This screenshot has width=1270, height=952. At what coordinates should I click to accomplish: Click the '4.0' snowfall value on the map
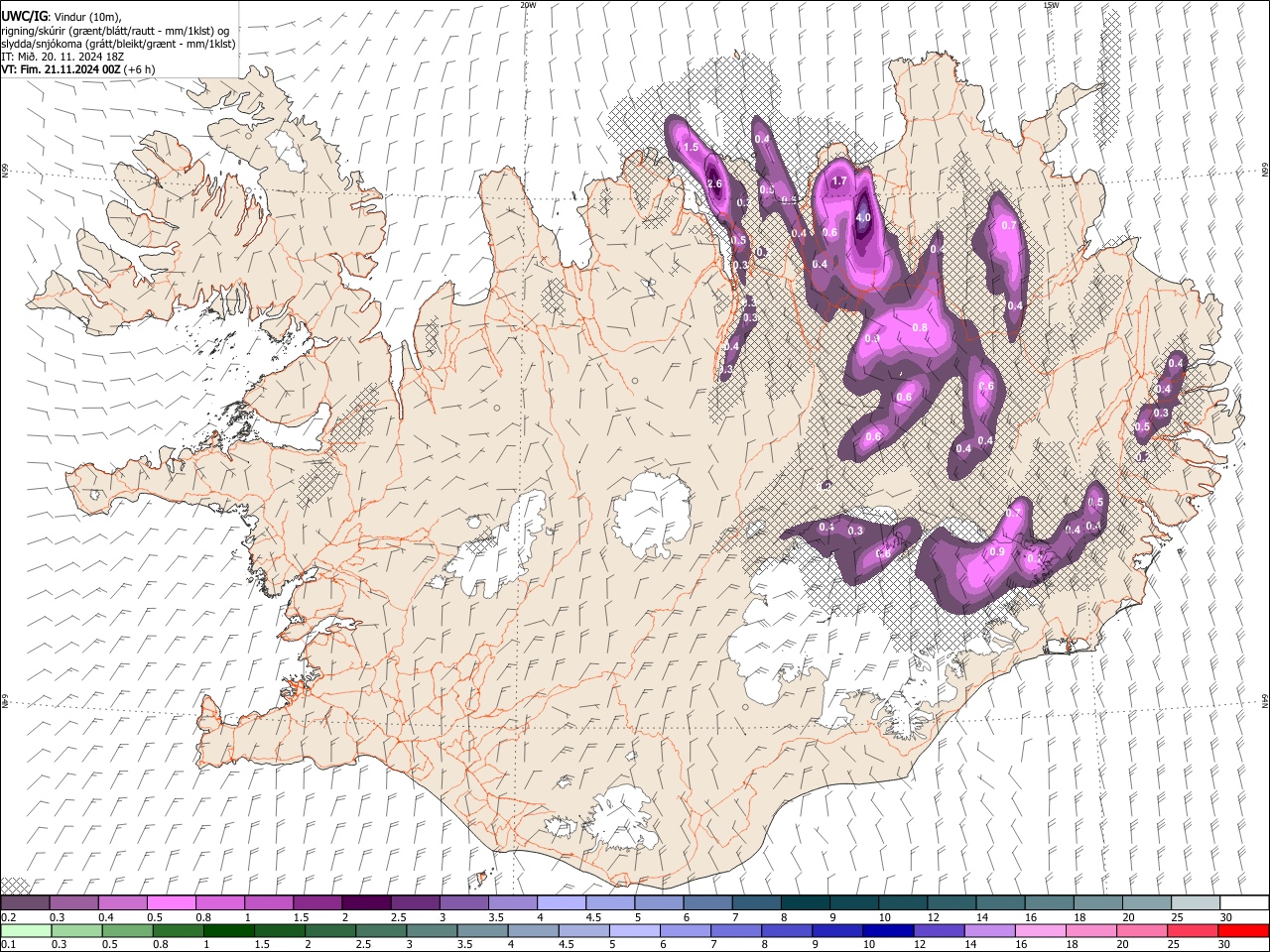click(x=862, y=217)
